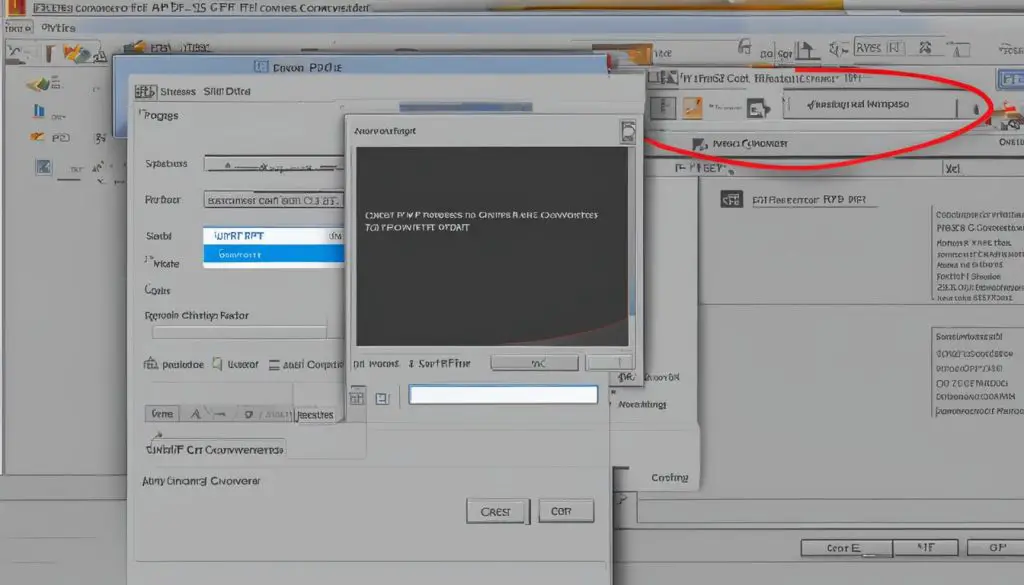Click the icon beside "Fvreei Conoment"
The width and height of the screenshot is (1024, 585).
(x=699, y=144)
